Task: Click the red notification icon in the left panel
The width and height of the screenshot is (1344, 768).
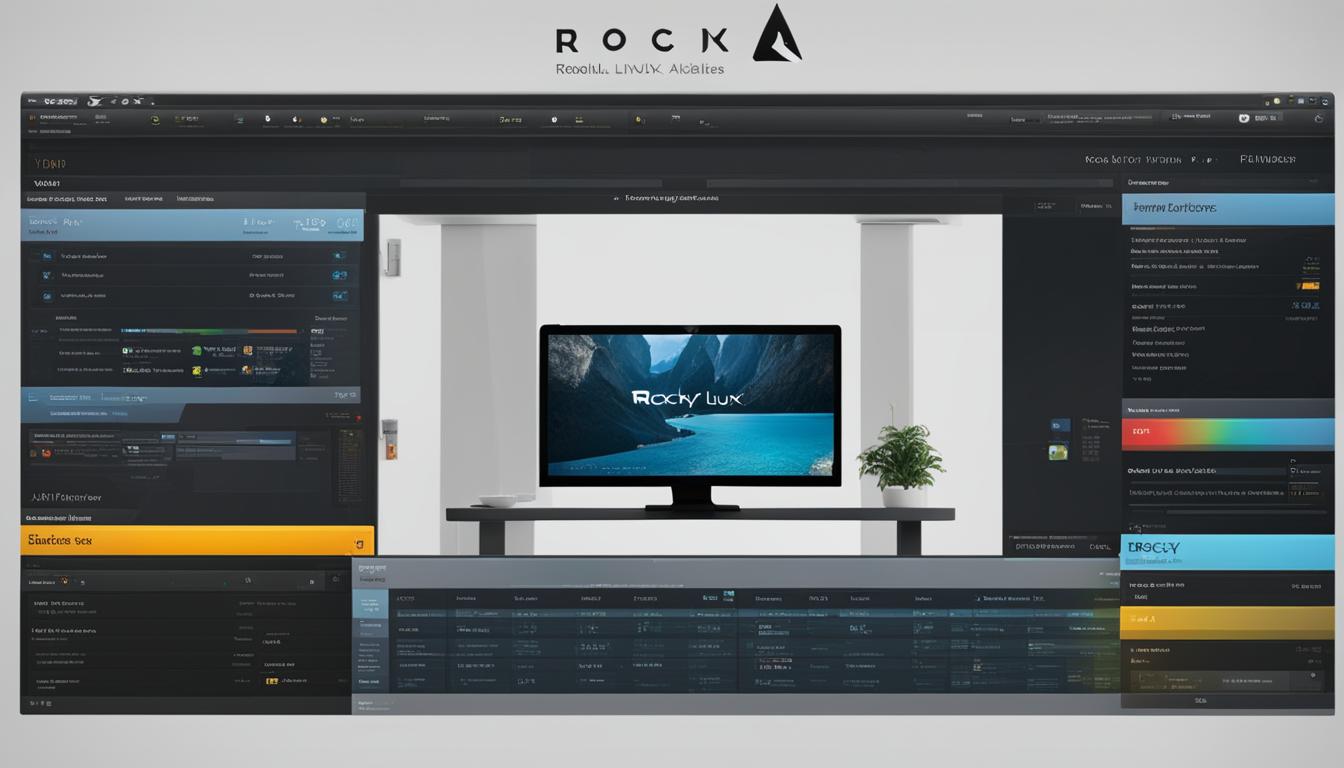Action: click(357, 417)
